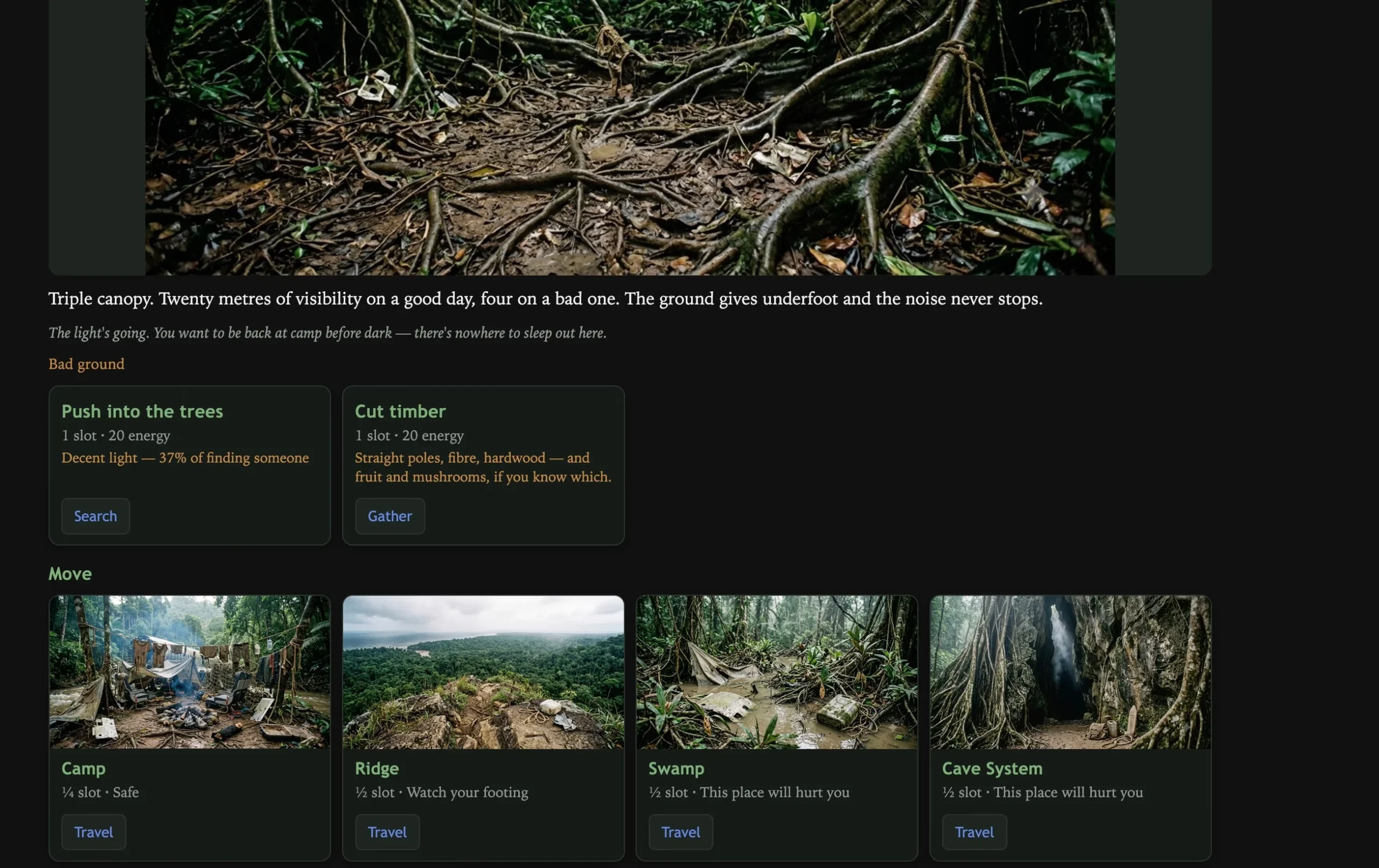Click the 'Camp' title text
This screenshot has height=868, width=1379.
coord(83,768)
